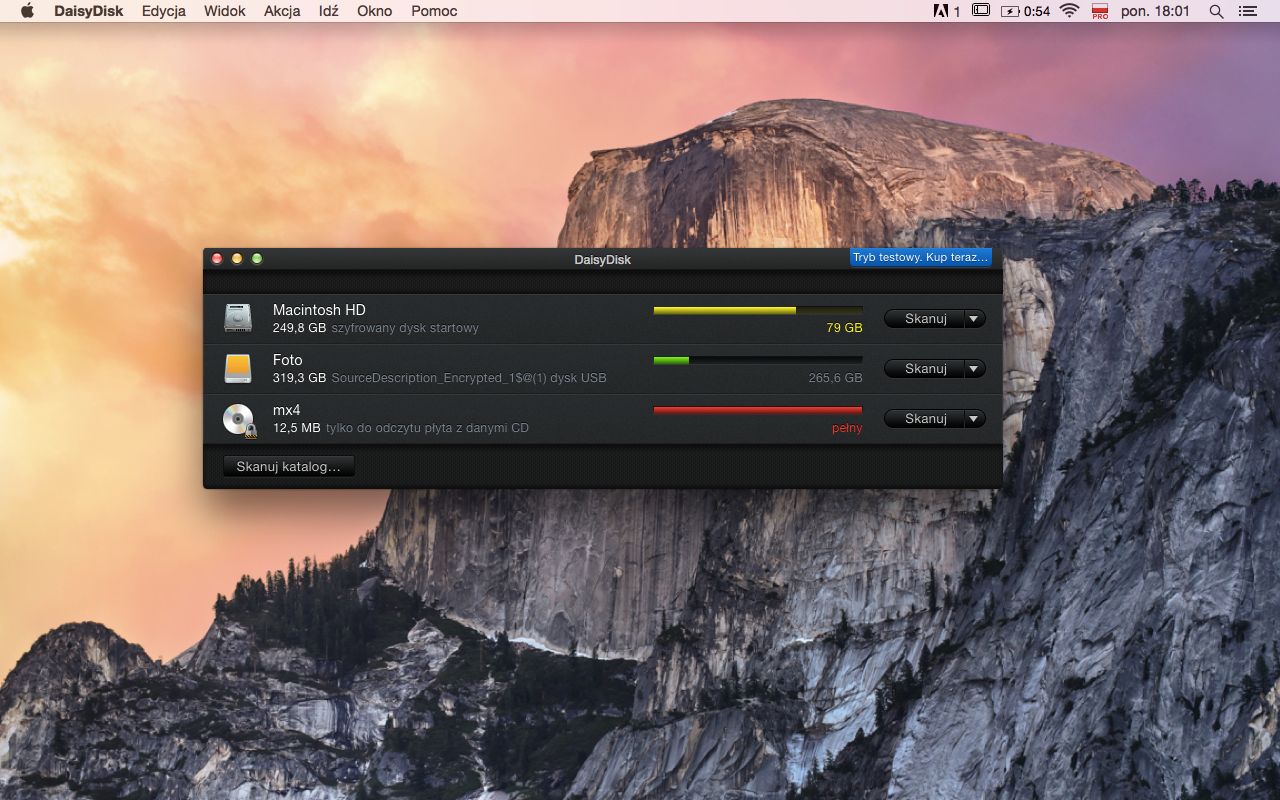The width and height of the screenshot is (1280, 800).
Task: Click the Polish PRO keyboard flag icon
Action: [1100, 11]
